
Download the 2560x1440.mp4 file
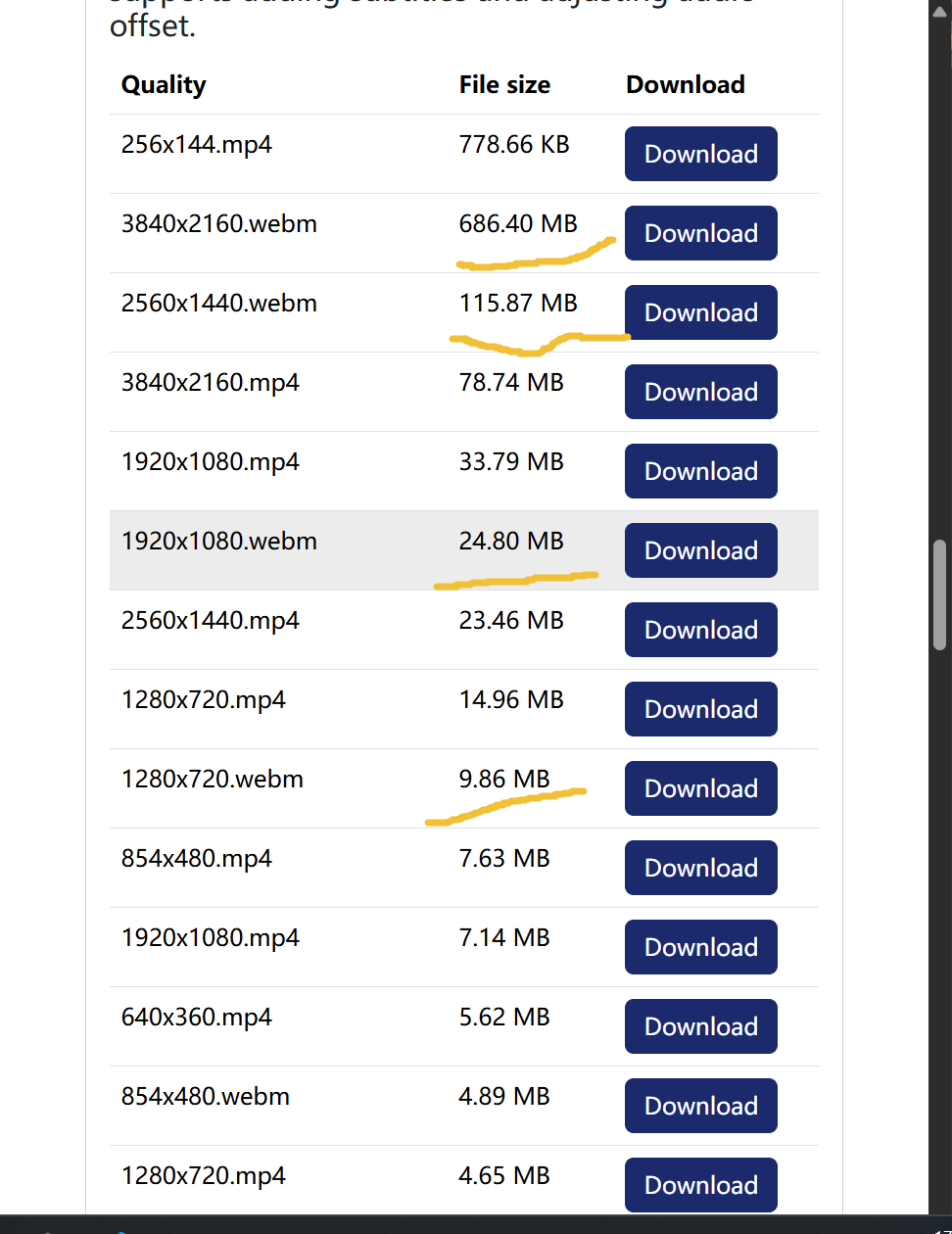pos(701,630)
